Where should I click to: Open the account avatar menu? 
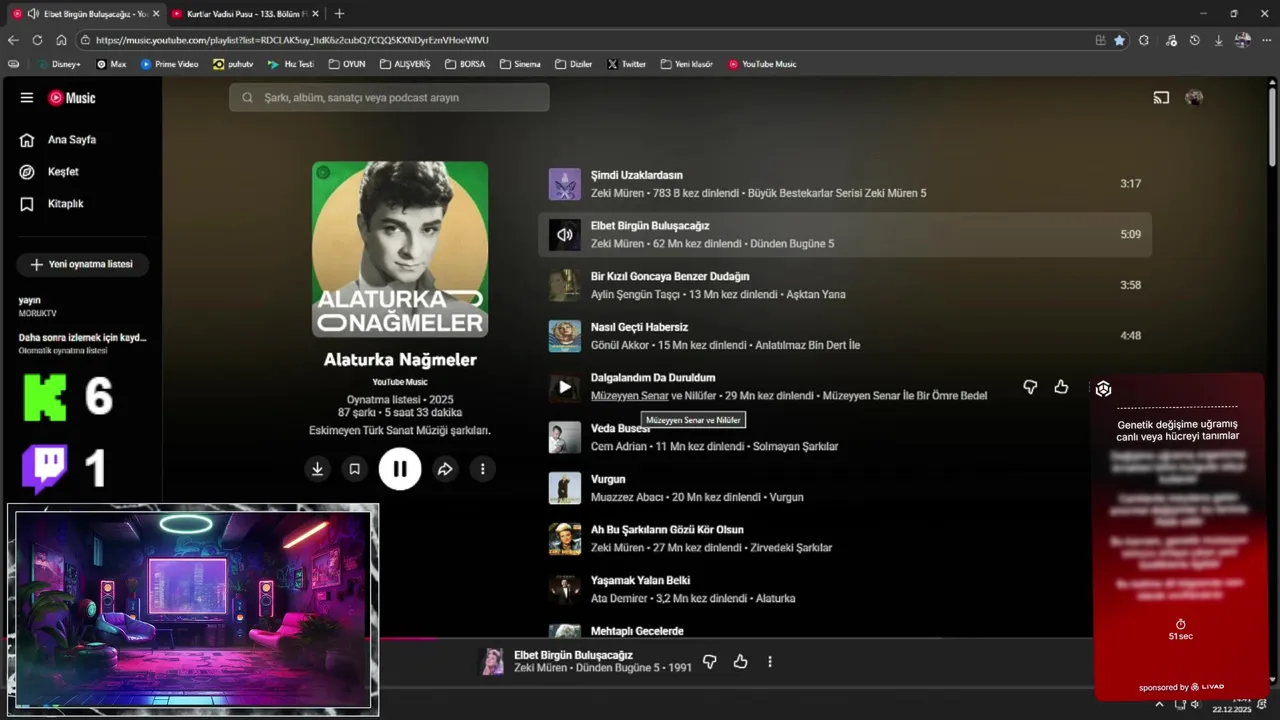1194,98
